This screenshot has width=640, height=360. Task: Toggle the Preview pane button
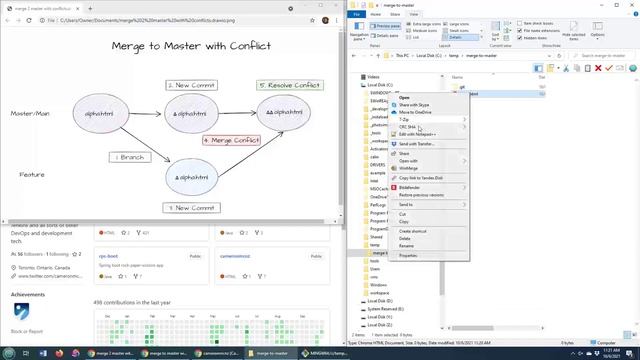coord(385,26)
